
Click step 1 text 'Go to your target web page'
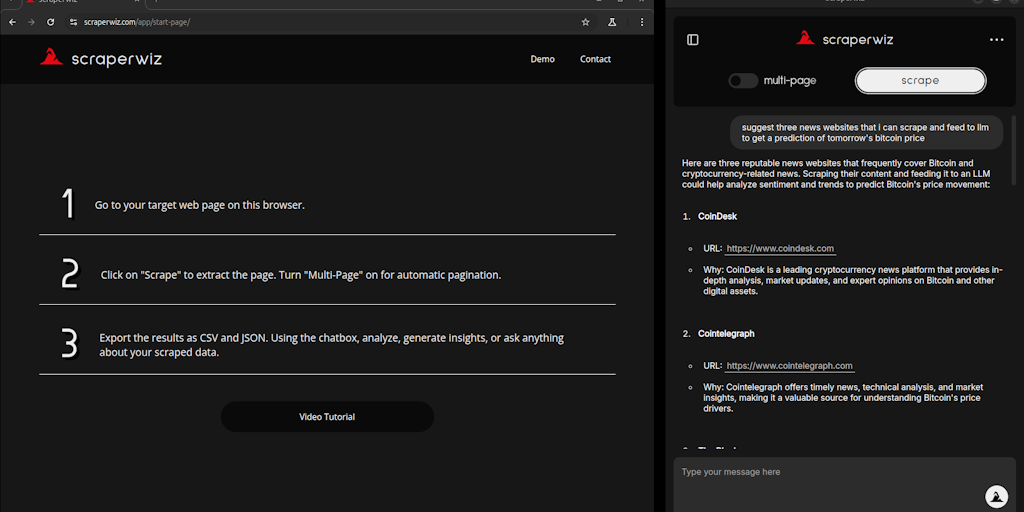[x=200, y=205]
